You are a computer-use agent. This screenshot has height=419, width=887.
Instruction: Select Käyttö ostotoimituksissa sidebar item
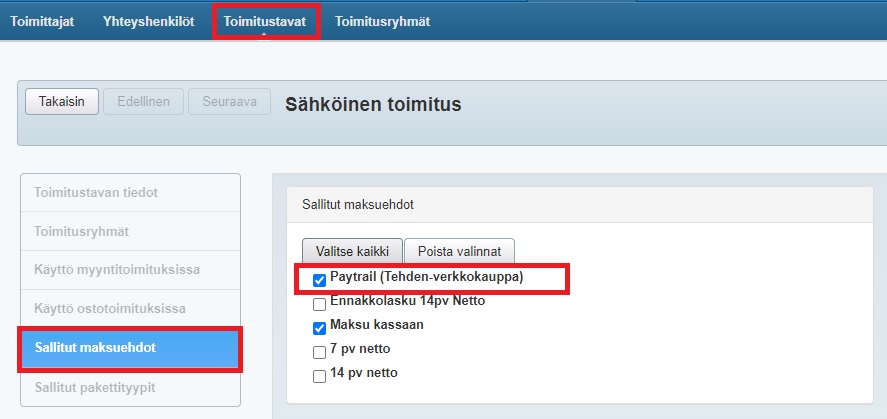(131, 309)
